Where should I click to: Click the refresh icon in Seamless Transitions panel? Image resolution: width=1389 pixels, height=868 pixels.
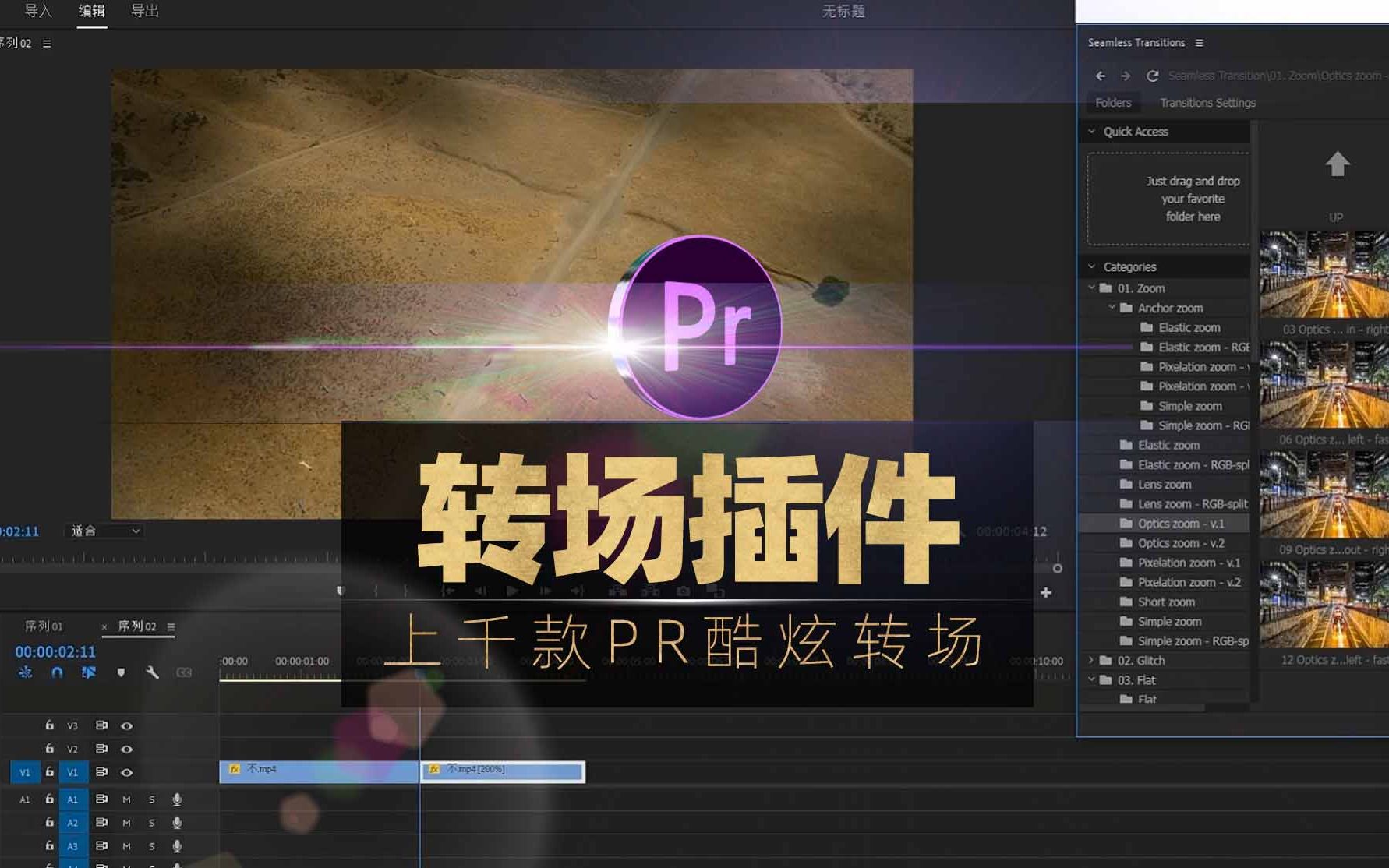coord(1152,76)
